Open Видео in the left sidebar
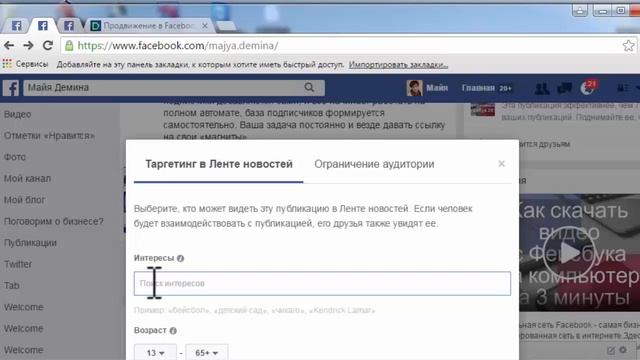This screenshot has width=640, height=360. coord(18,114)
